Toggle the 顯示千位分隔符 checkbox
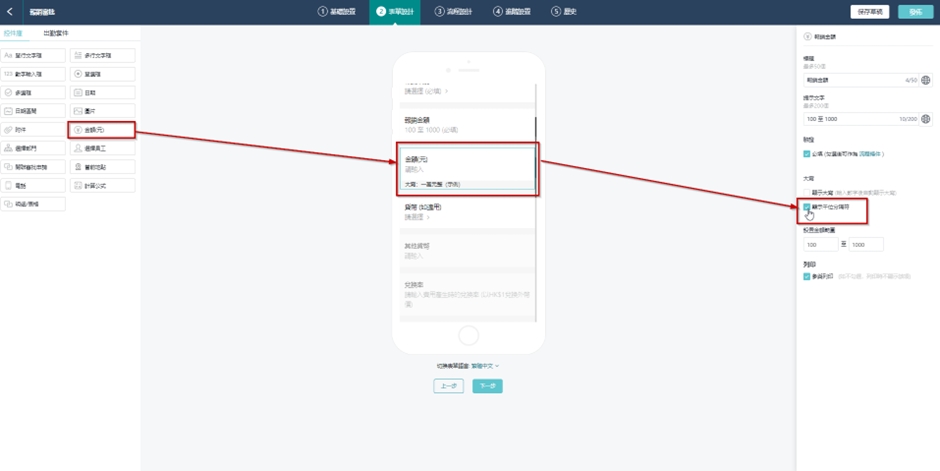The height and width of the screenshot is (471, 940). 807,207
